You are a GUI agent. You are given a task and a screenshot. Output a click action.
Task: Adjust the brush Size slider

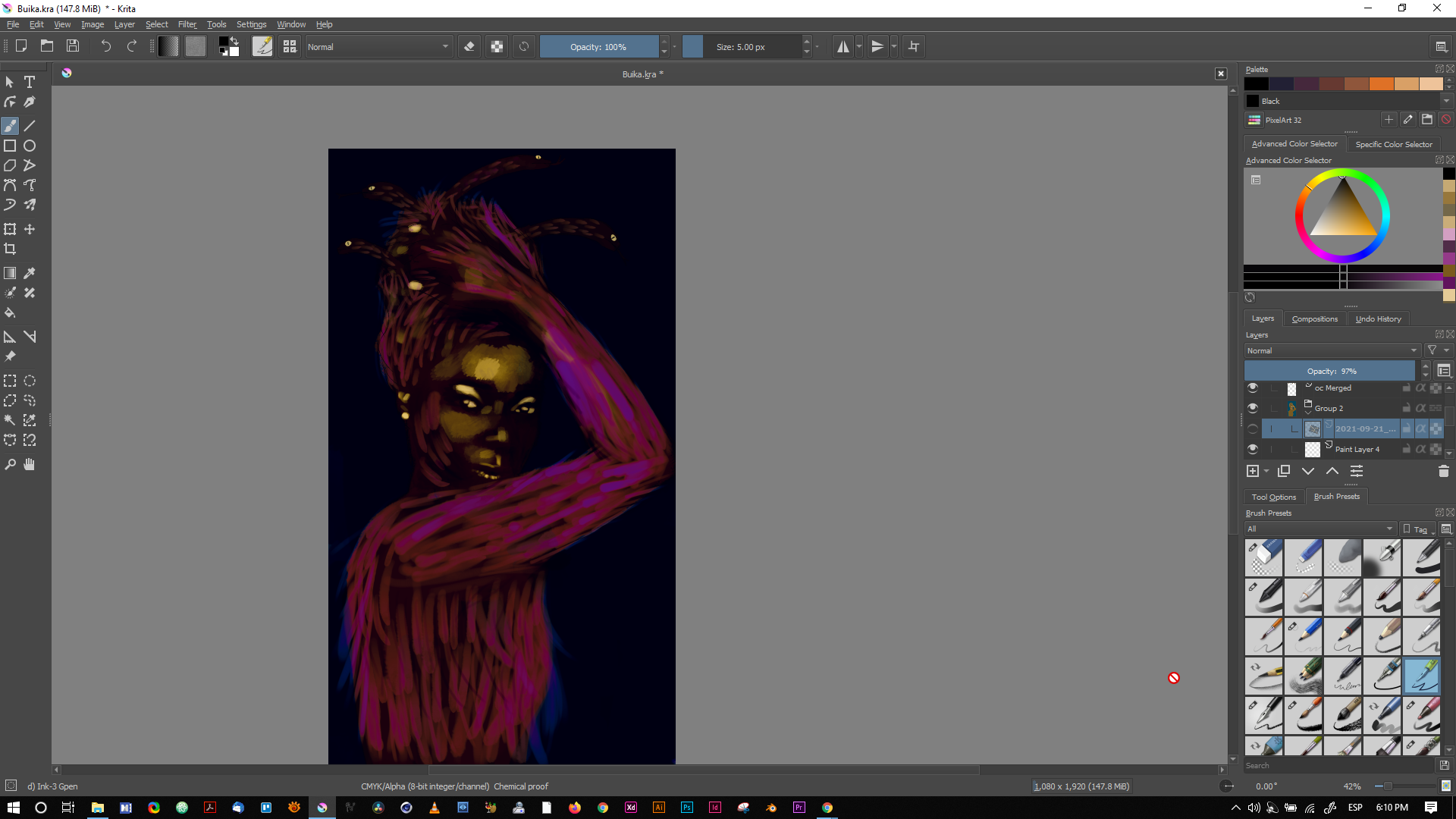point(741,46)
